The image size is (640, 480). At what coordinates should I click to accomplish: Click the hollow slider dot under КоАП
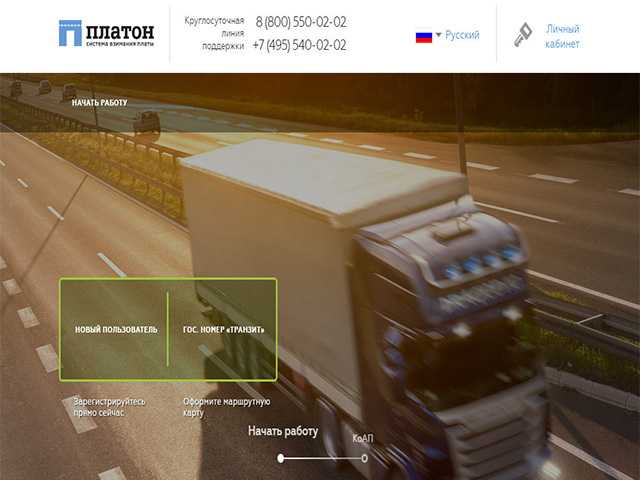click(364, 458)
